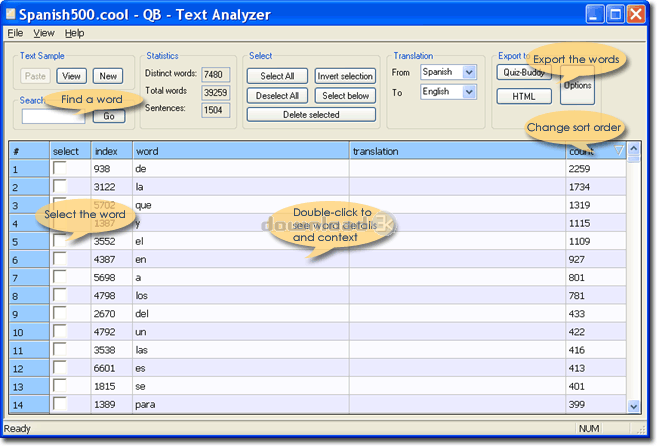Export to HTML button
Viewport: 658px width, 446px height.
tap(524, 96)
